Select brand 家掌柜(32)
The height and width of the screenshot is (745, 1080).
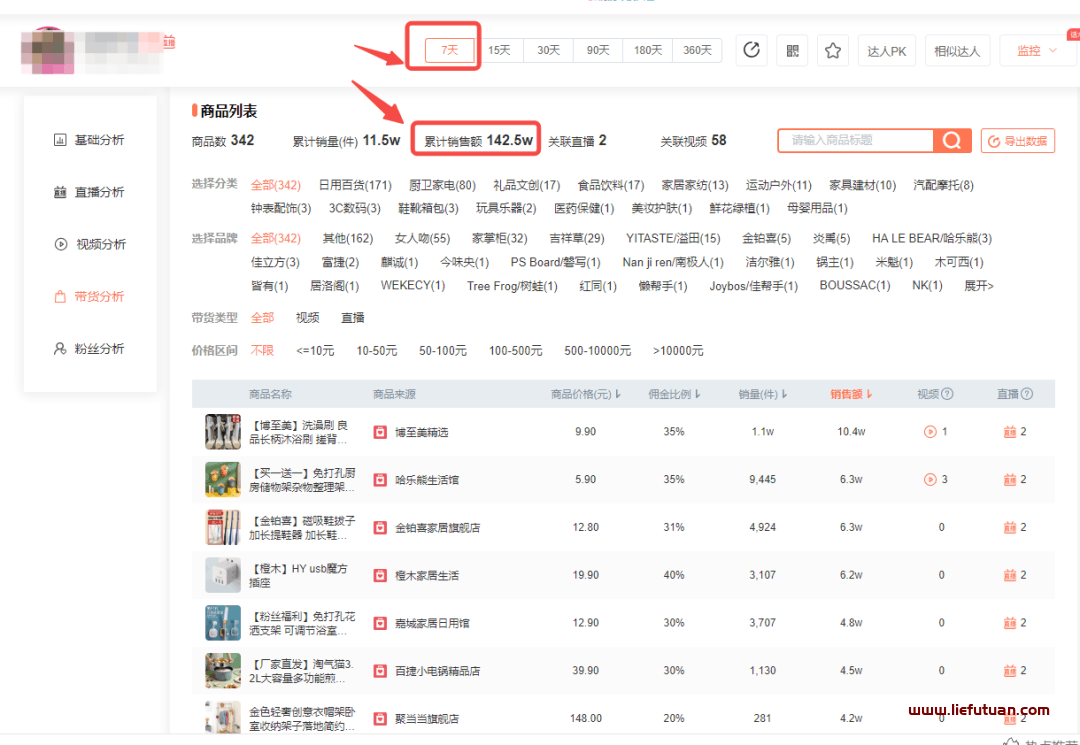[x=500, y=238]
